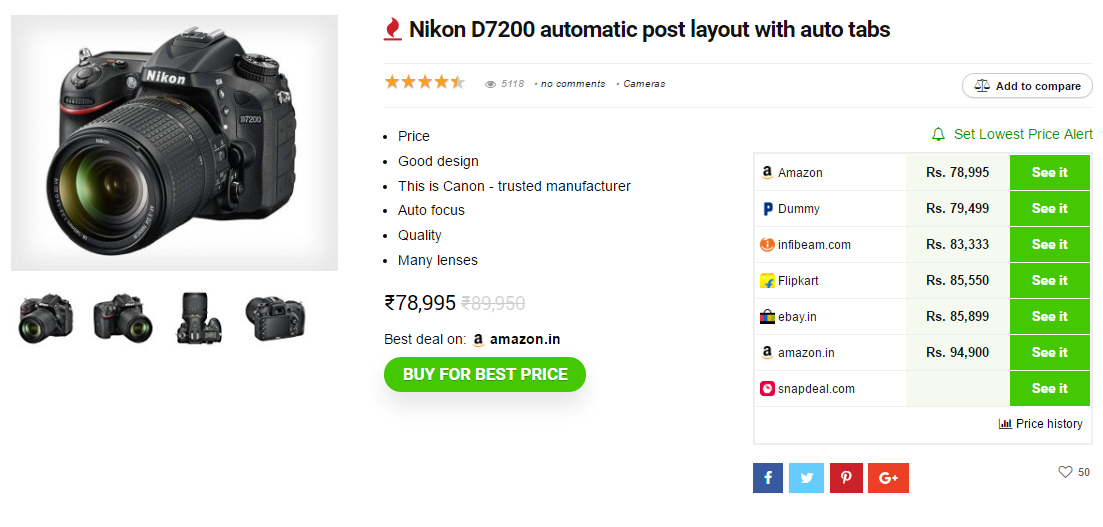Open the no comments link
Image resolution: width=1103 pixels, height=527 pixels.
coord(573,84)
